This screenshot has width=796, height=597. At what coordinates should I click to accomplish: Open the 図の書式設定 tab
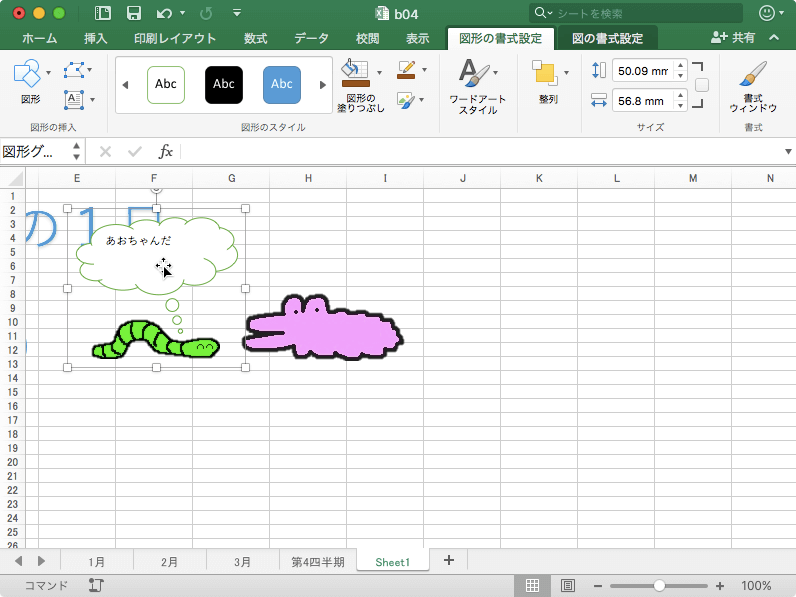[x=607, y=38]
